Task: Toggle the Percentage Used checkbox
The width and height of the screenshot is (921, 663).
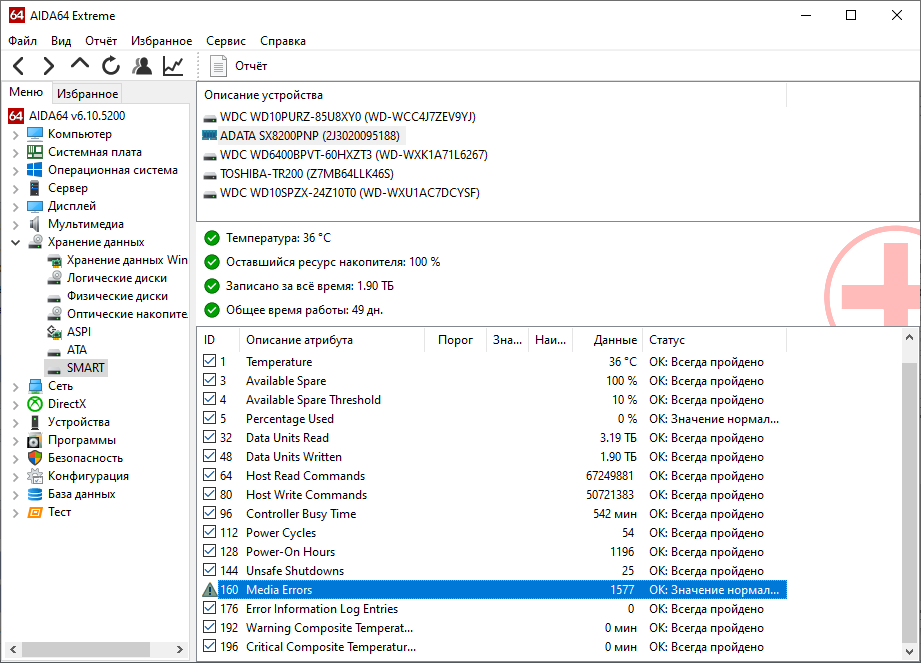Action: coord(209,418)
